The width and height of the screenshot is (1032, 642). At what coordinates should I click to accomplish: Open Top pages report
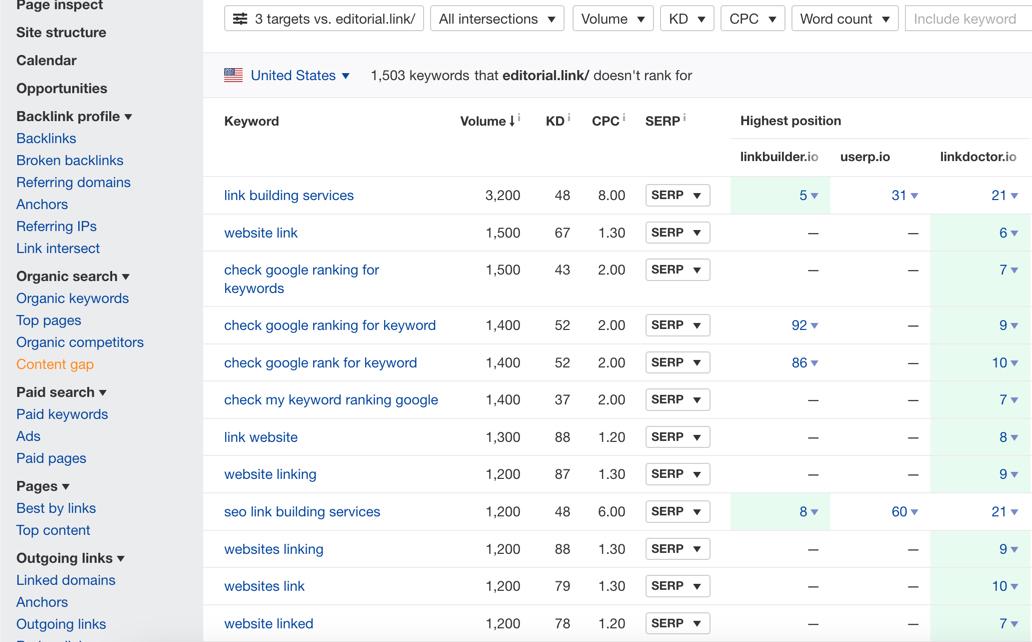click(49, 321)
